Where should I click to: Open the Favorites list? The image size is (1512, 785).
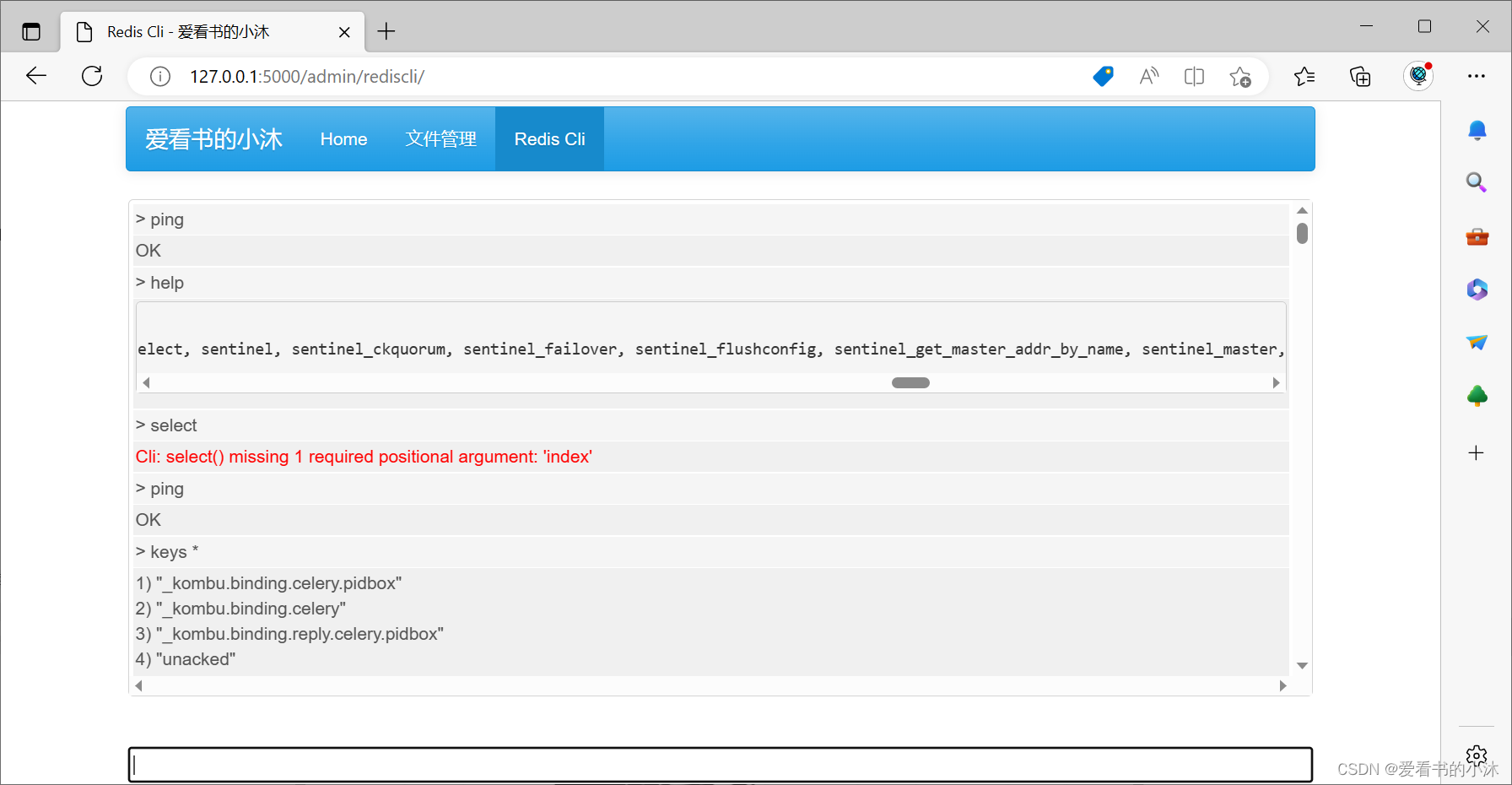1304,77
